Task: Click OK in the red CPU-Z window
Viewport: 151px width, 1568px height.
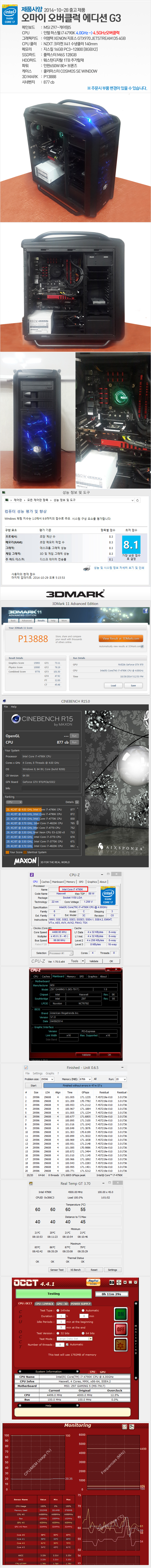Action: [x=109, y=1054]
